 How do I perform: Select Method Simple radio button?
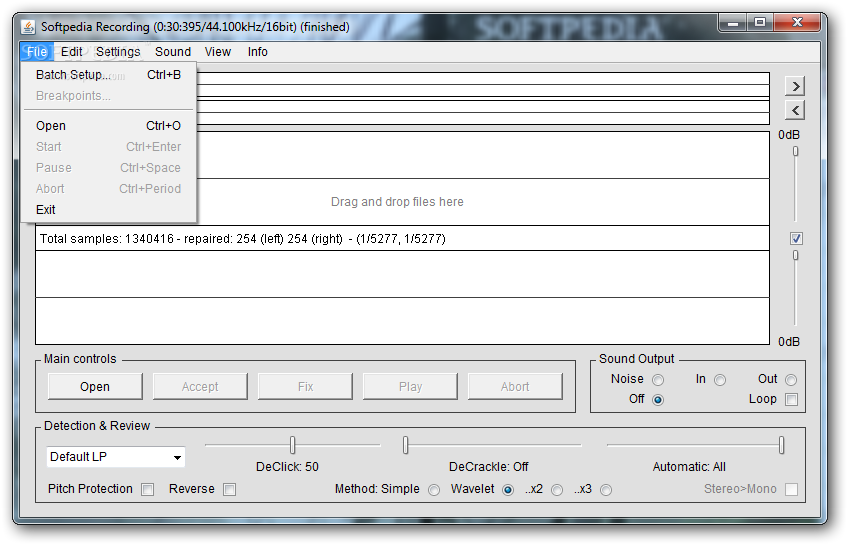pyautogui.click(x=434, y=490)
